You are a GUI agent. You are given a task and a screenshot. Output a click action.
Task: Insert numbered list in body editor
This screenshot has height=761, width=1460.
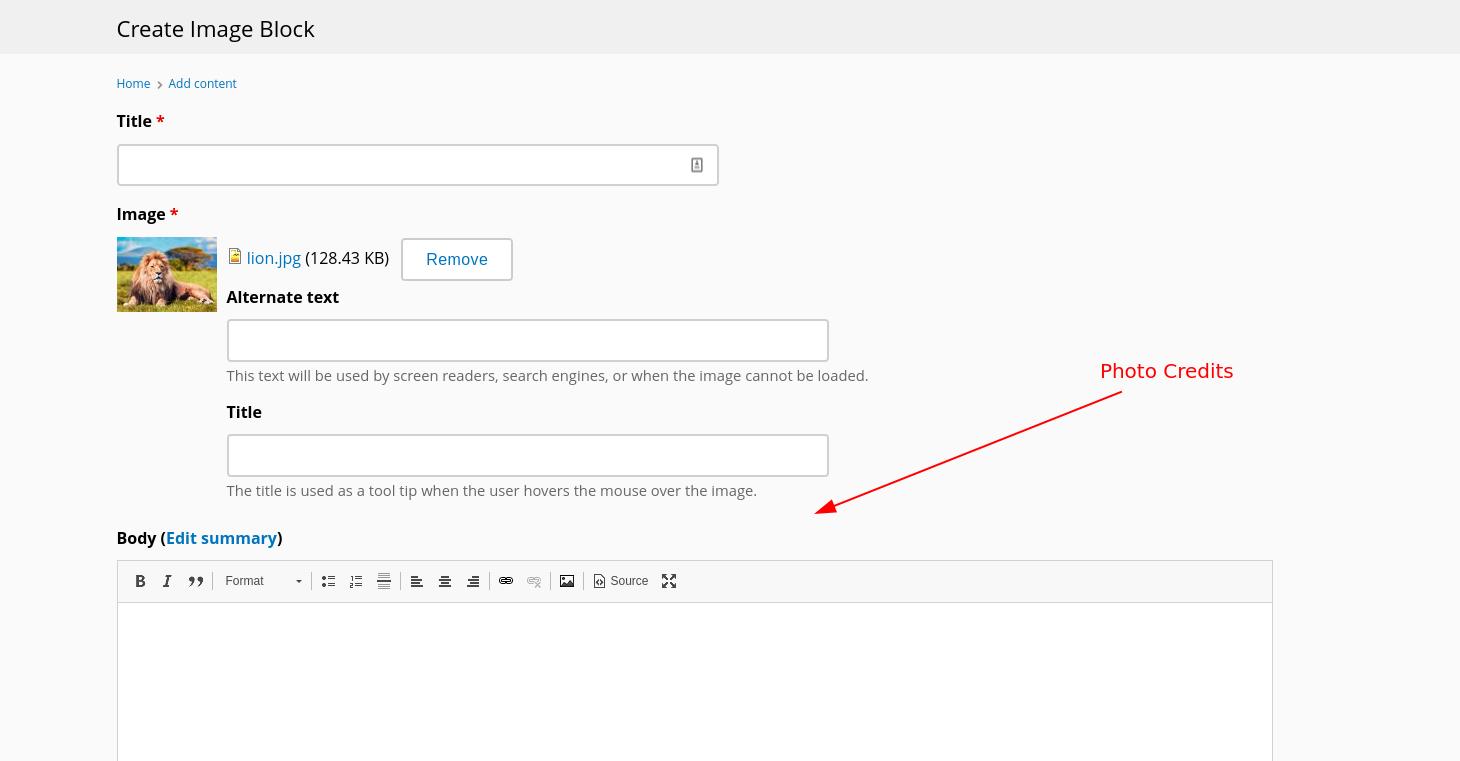356,581
